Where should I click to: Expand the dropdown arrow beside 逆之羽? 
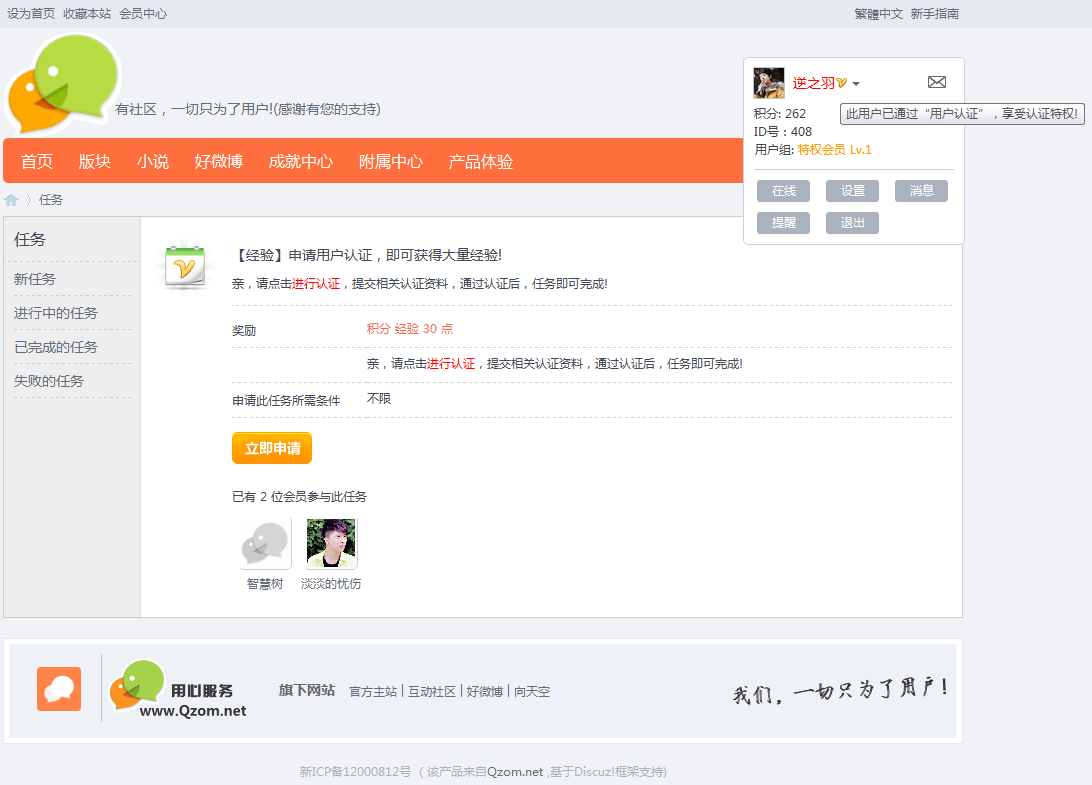pos(856,84)
